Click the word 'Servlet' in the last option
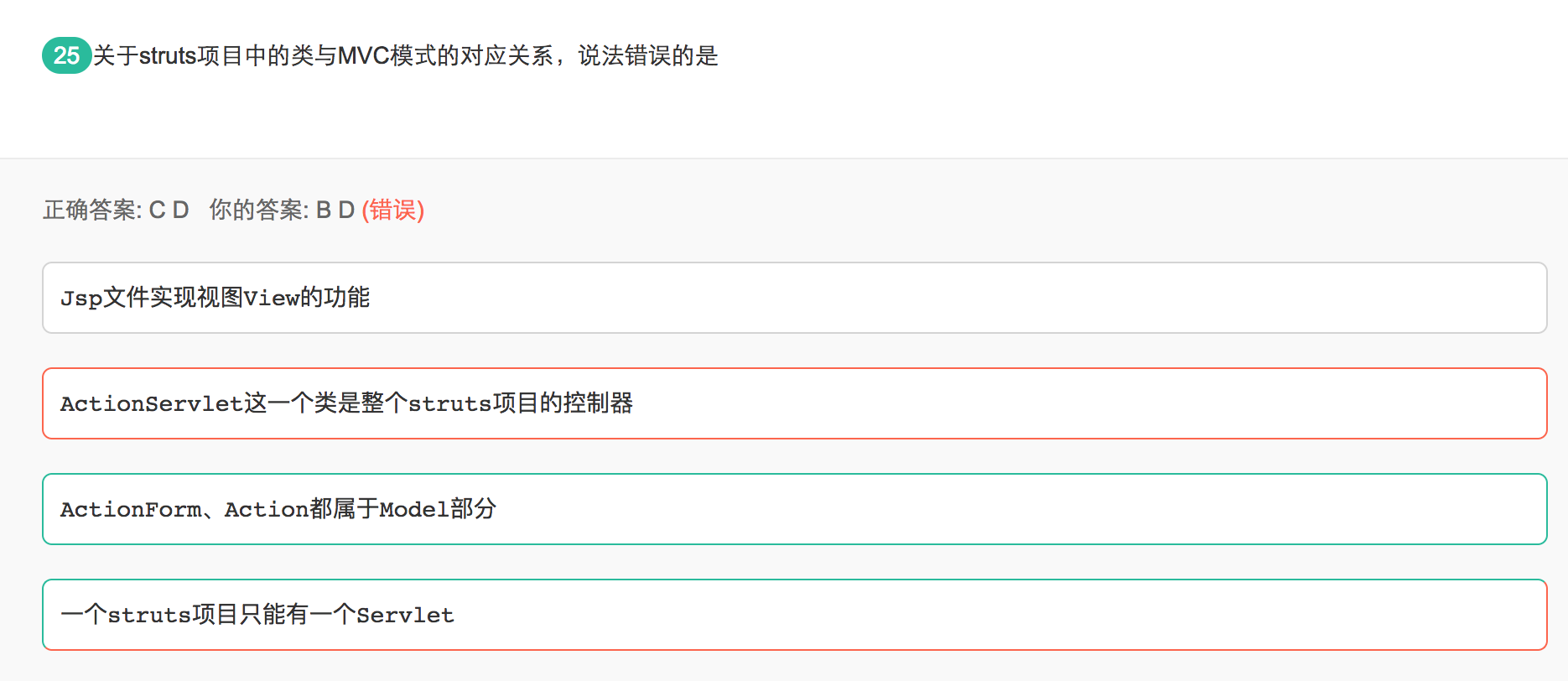Viewport: 1568px width, 681px height. (405, 616)
